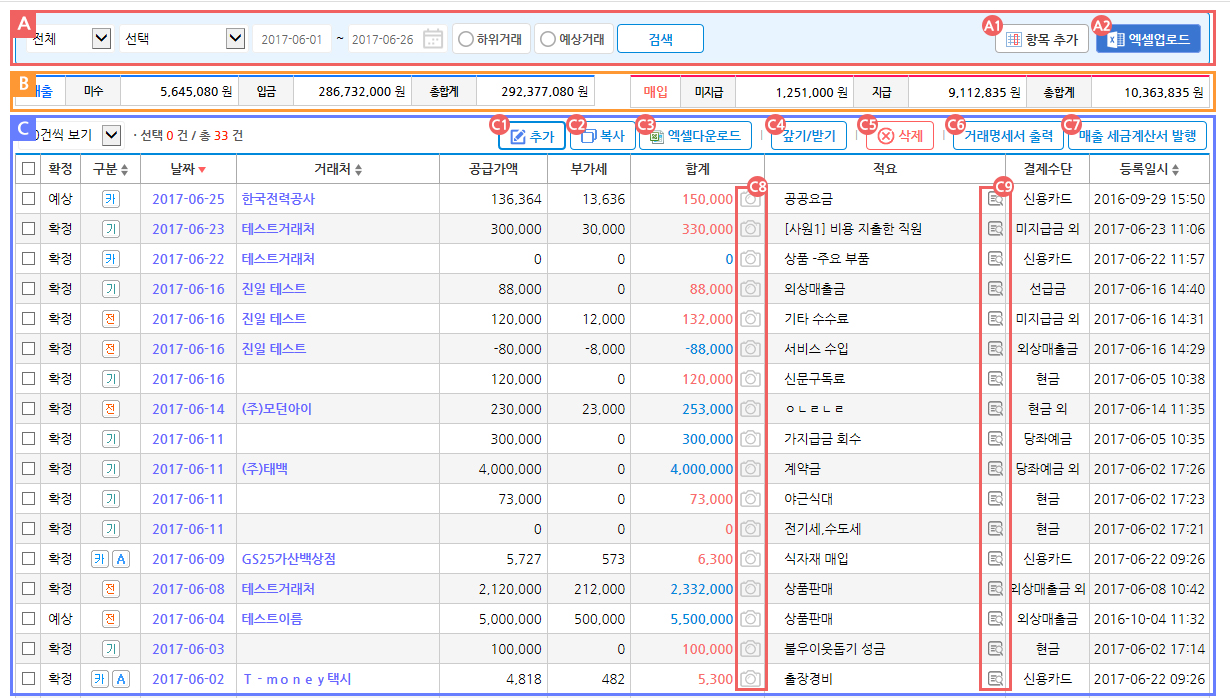Click the 합계 amount 2,332,000
Viewport: 1230px width, 698px height.
tap(702, 589)
